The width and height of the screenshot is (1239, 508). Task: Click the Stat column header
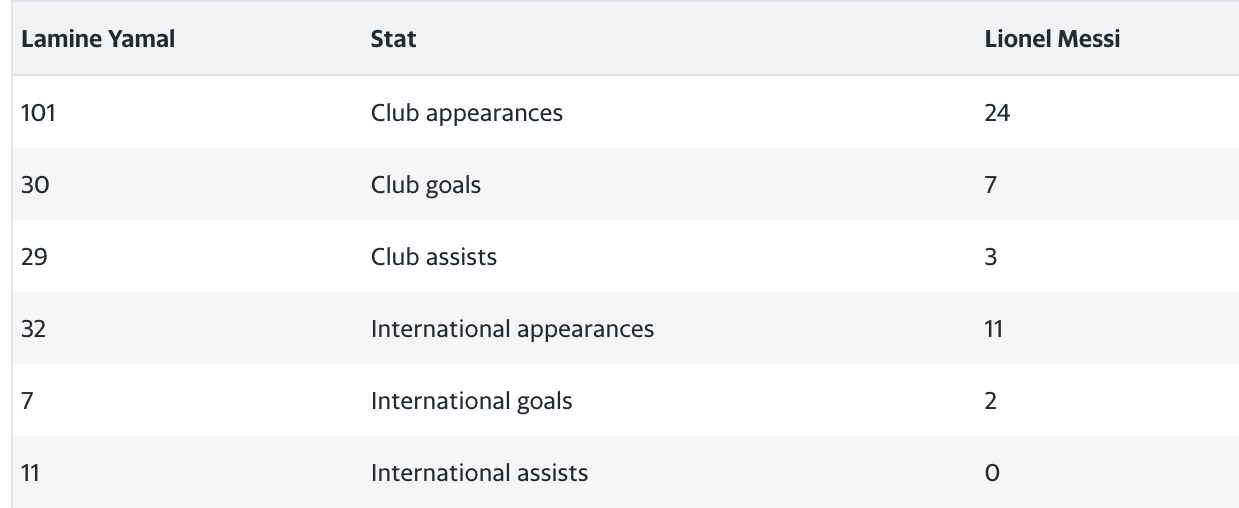tap(393, 40)
